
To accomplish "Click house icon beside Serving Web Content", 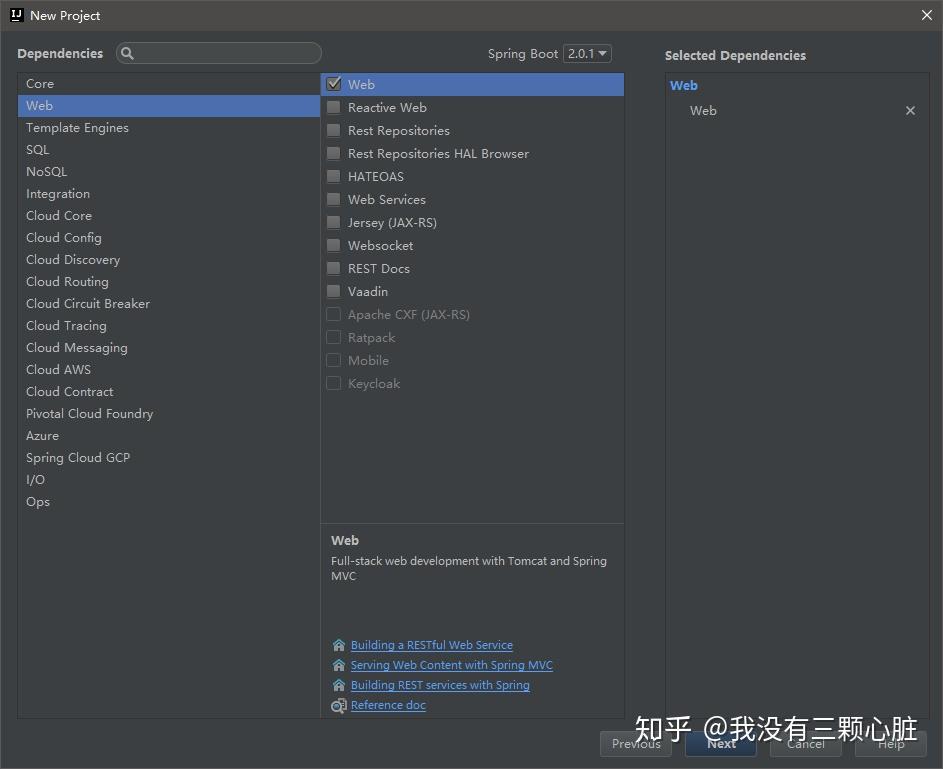I will point(339,665).
